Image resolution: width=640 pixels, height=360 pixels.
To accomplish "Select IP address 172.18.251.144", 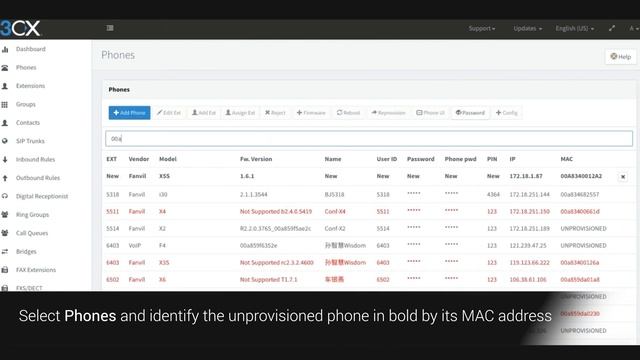I will click(x=529, y=194).
